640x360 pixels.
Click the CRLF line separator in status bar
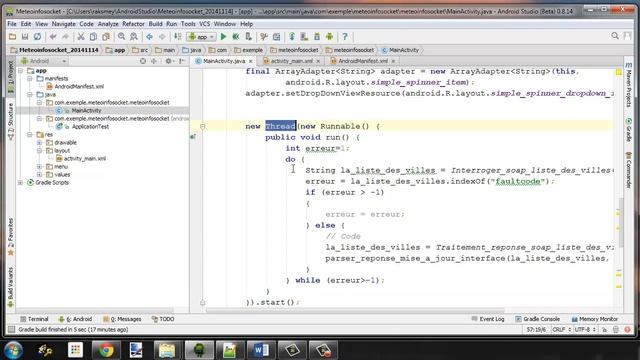click(561, 329)
